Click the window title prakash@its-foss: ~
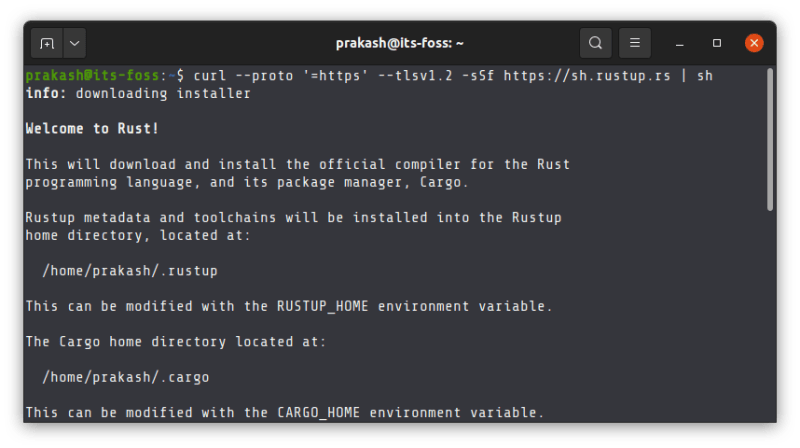 399,43
